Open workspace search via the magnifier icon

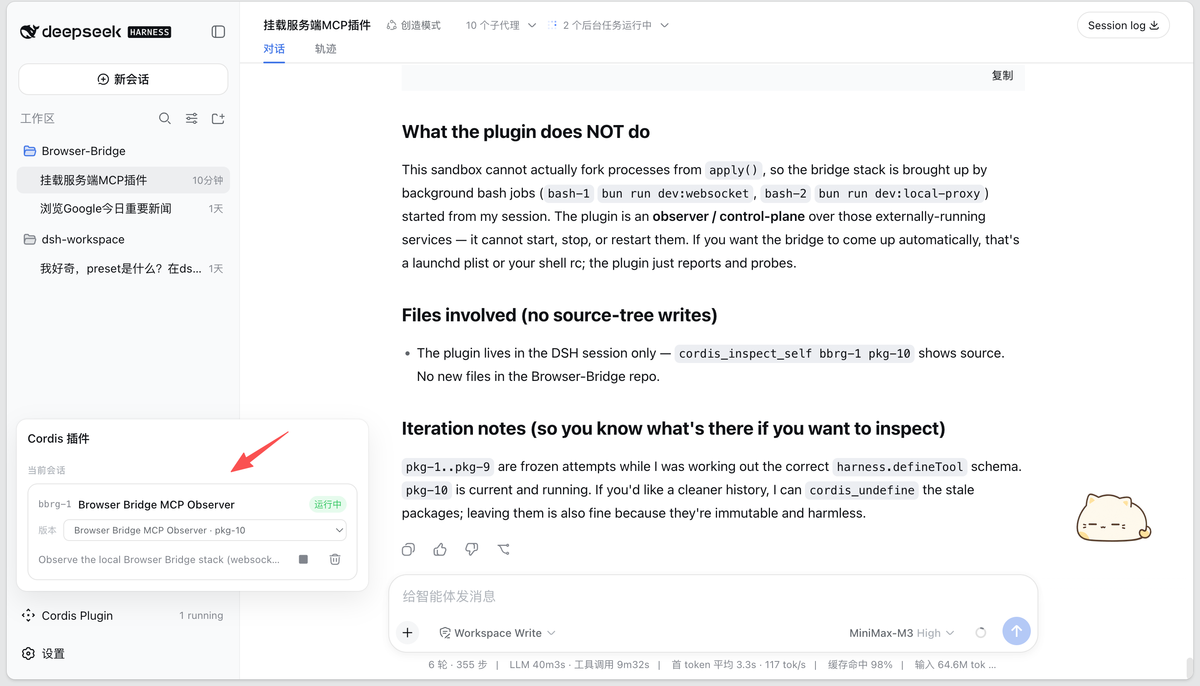point(165,118)
